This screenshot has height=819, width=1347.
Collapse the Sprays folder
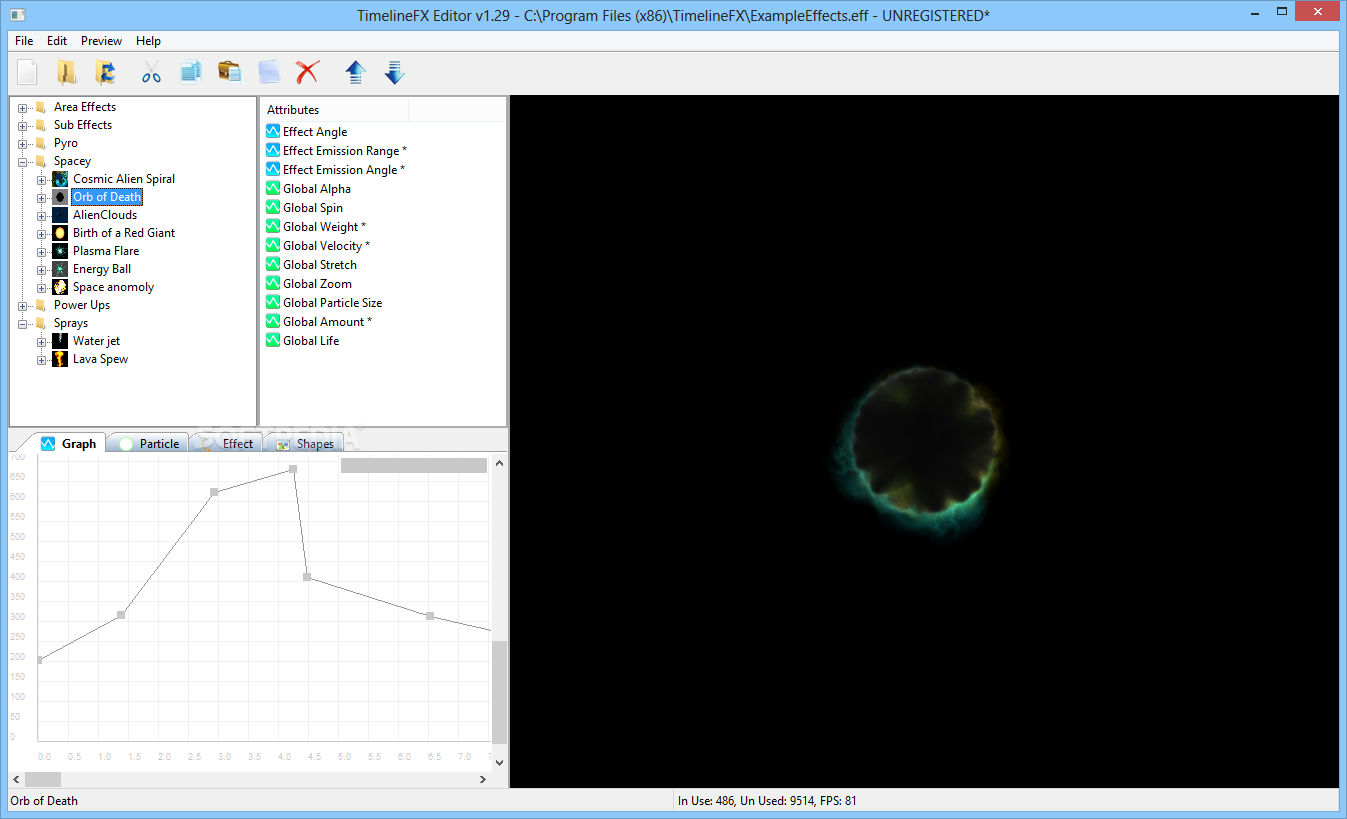click(23, 324)
